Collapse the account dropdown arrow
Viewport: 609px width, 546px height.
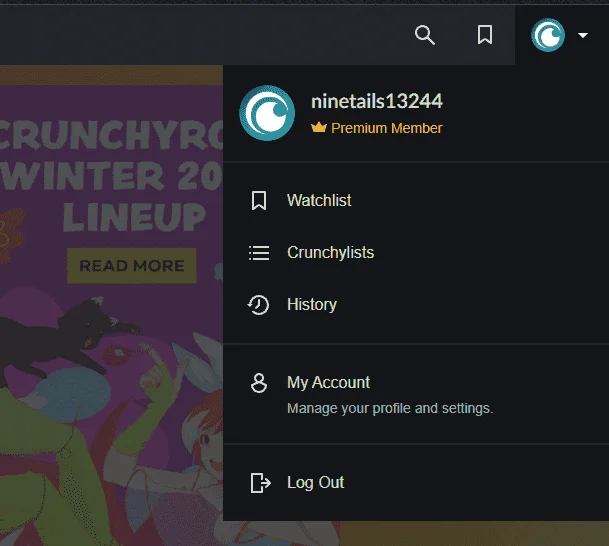point(583,35)
